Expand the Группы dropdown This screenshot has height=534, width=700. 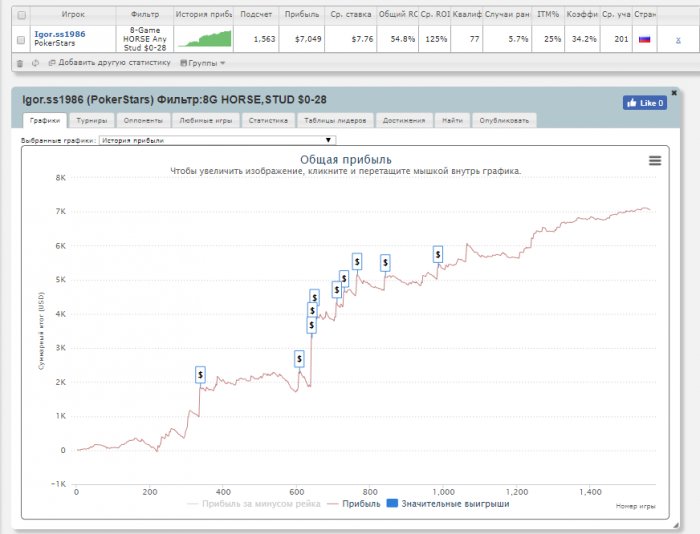pyautogui.click(x=203, y=63)
